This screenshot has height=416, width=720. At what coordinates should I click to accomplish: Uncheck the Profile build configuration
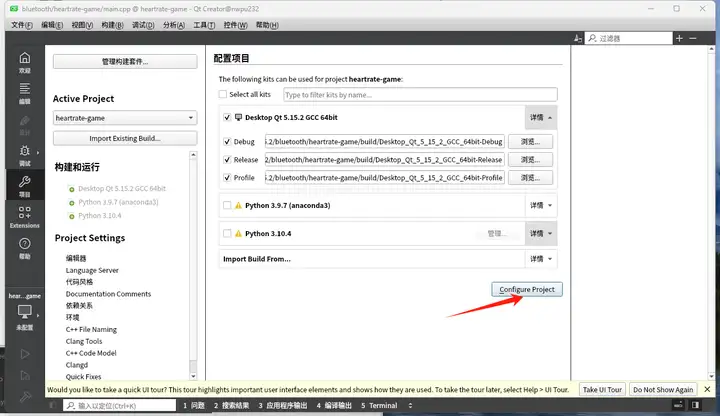click(x=227, y=177)
